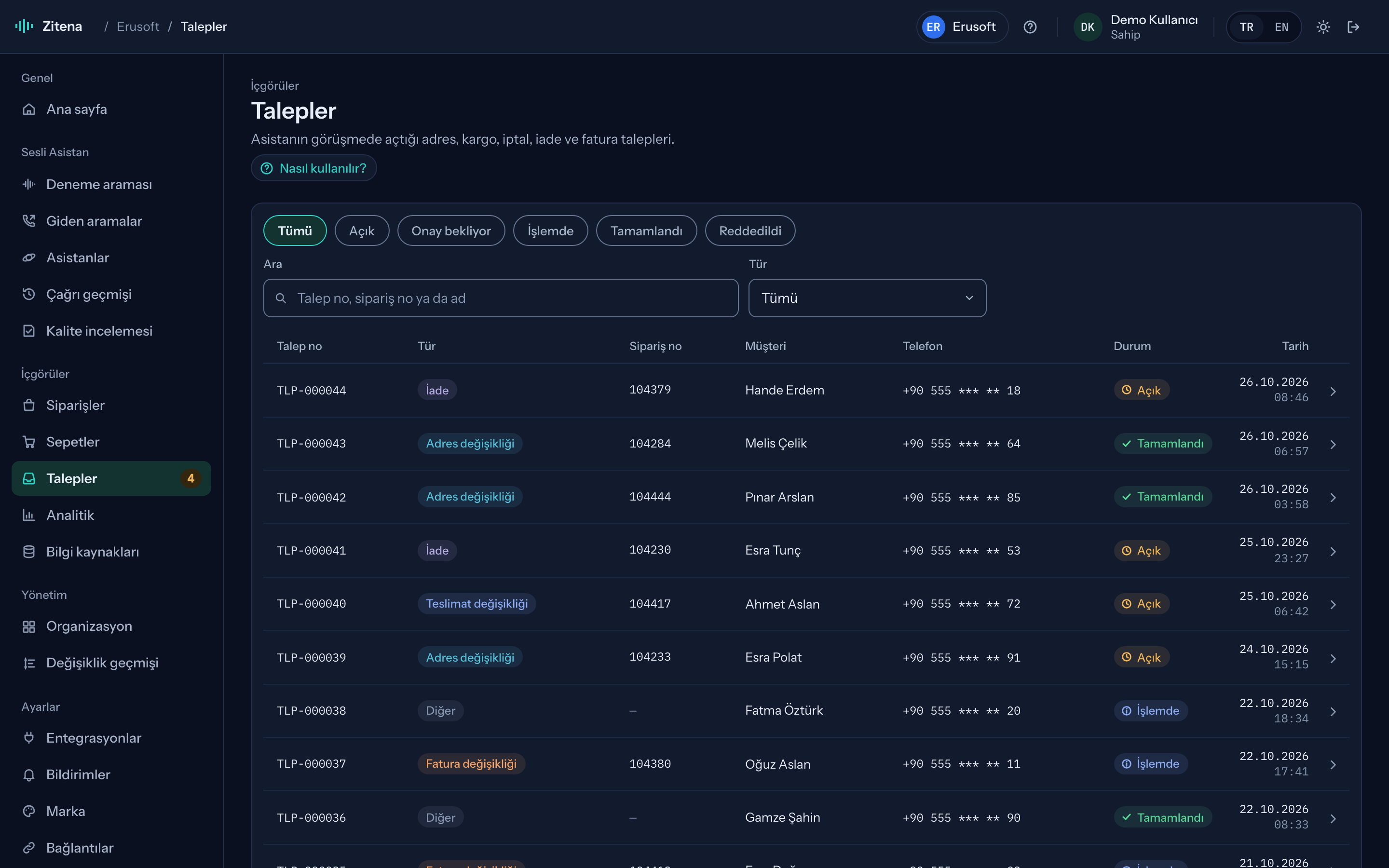
Task: Go to Erusoft breadcrumb link
Action: click(138, 27)
